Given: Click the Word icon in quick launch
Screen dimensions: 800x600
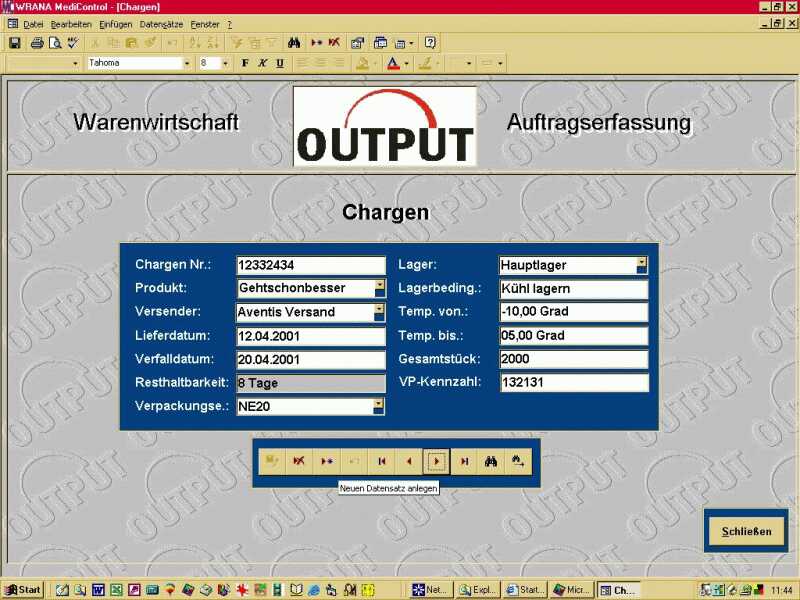Looking at the screenshot, I should (98, 590).
